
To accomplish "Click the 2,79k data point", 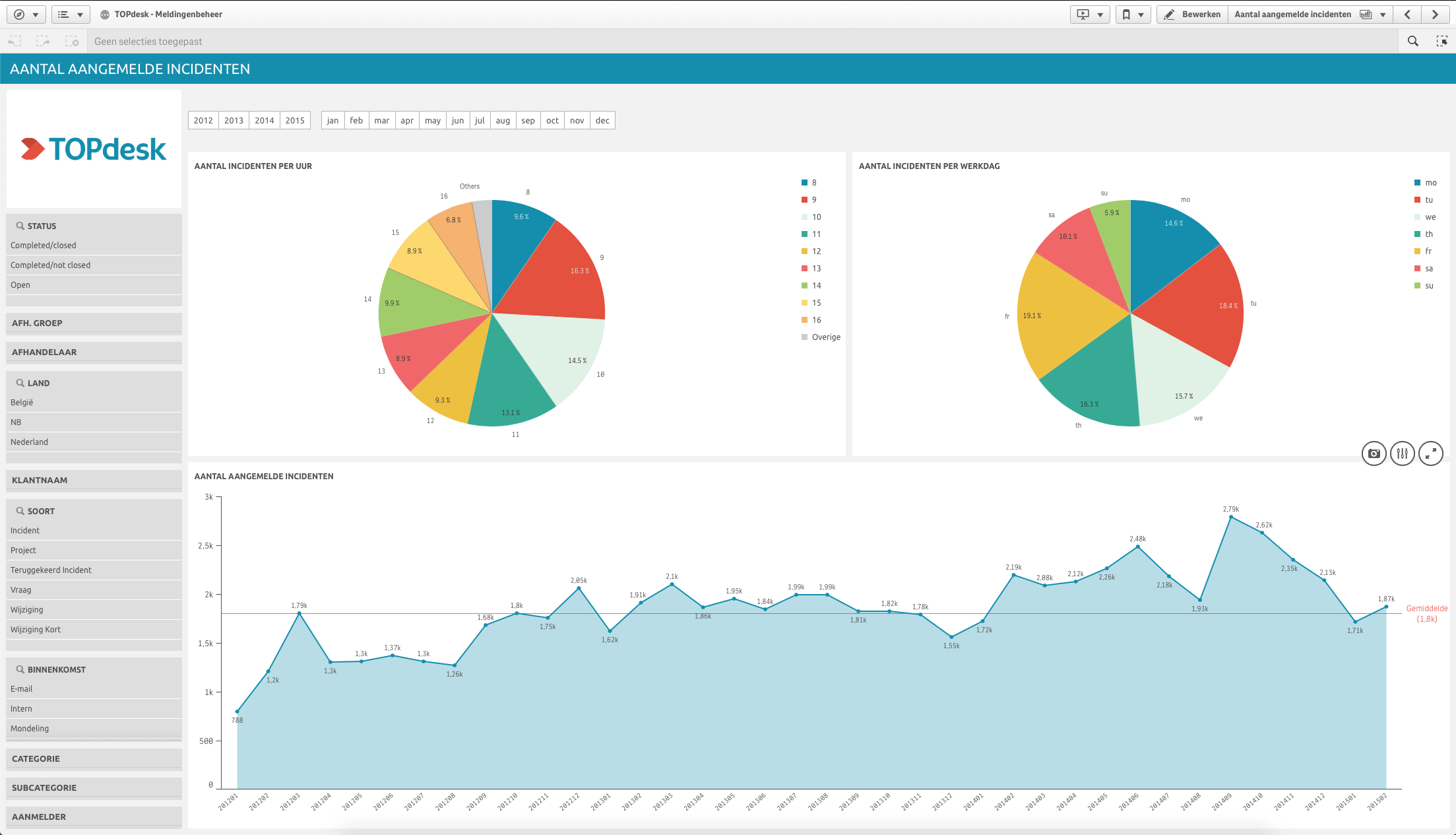I will click(1231, 517).
